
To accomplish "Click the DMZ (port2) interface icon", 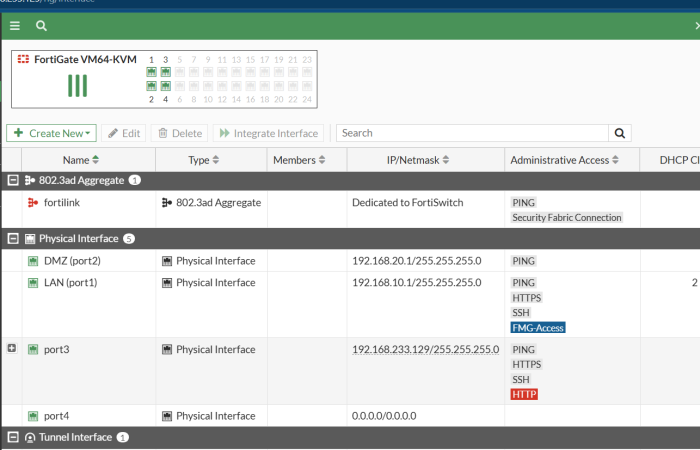I will coord(33,261).
